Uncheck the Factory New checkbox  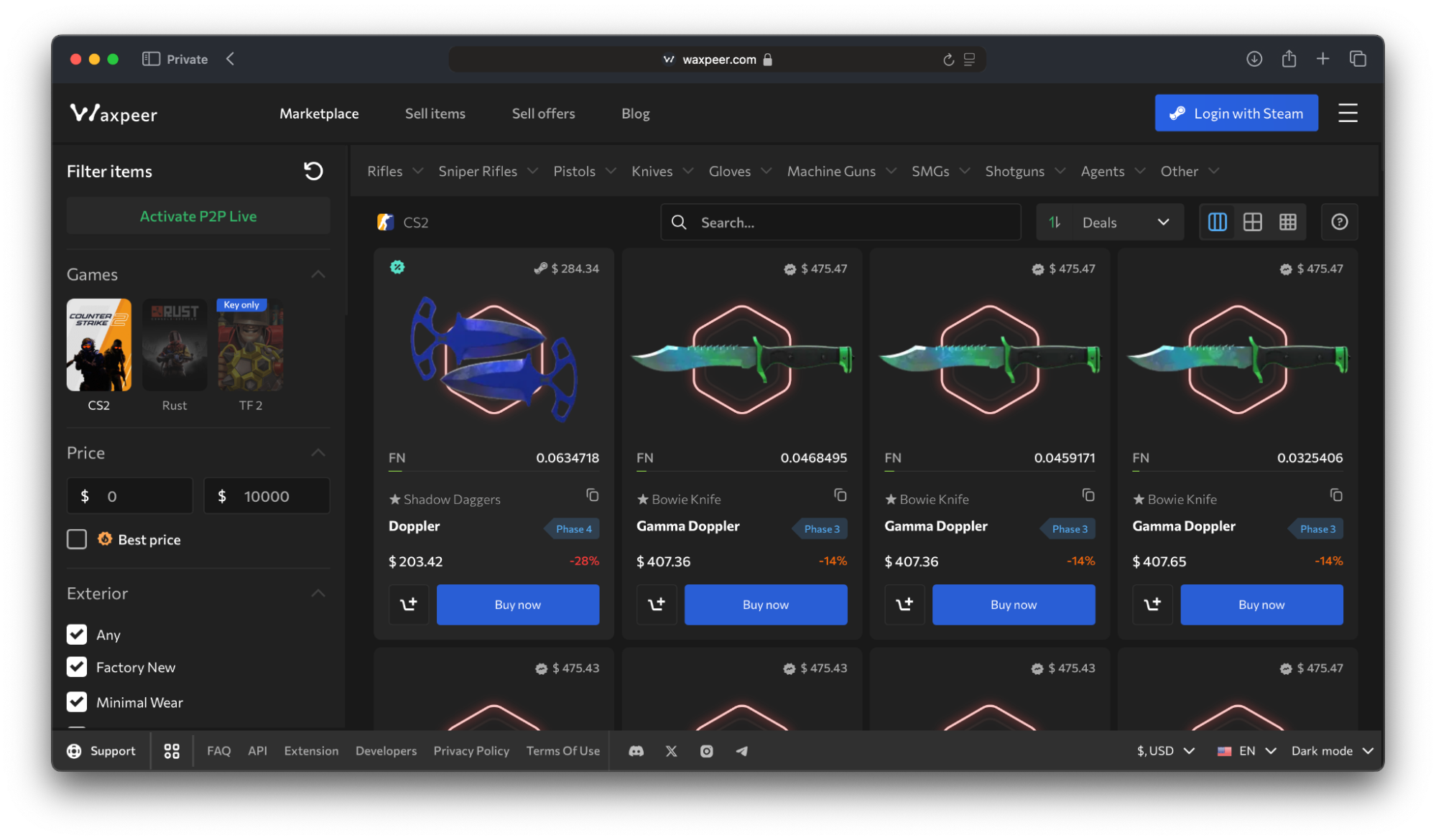coord(77,667)
